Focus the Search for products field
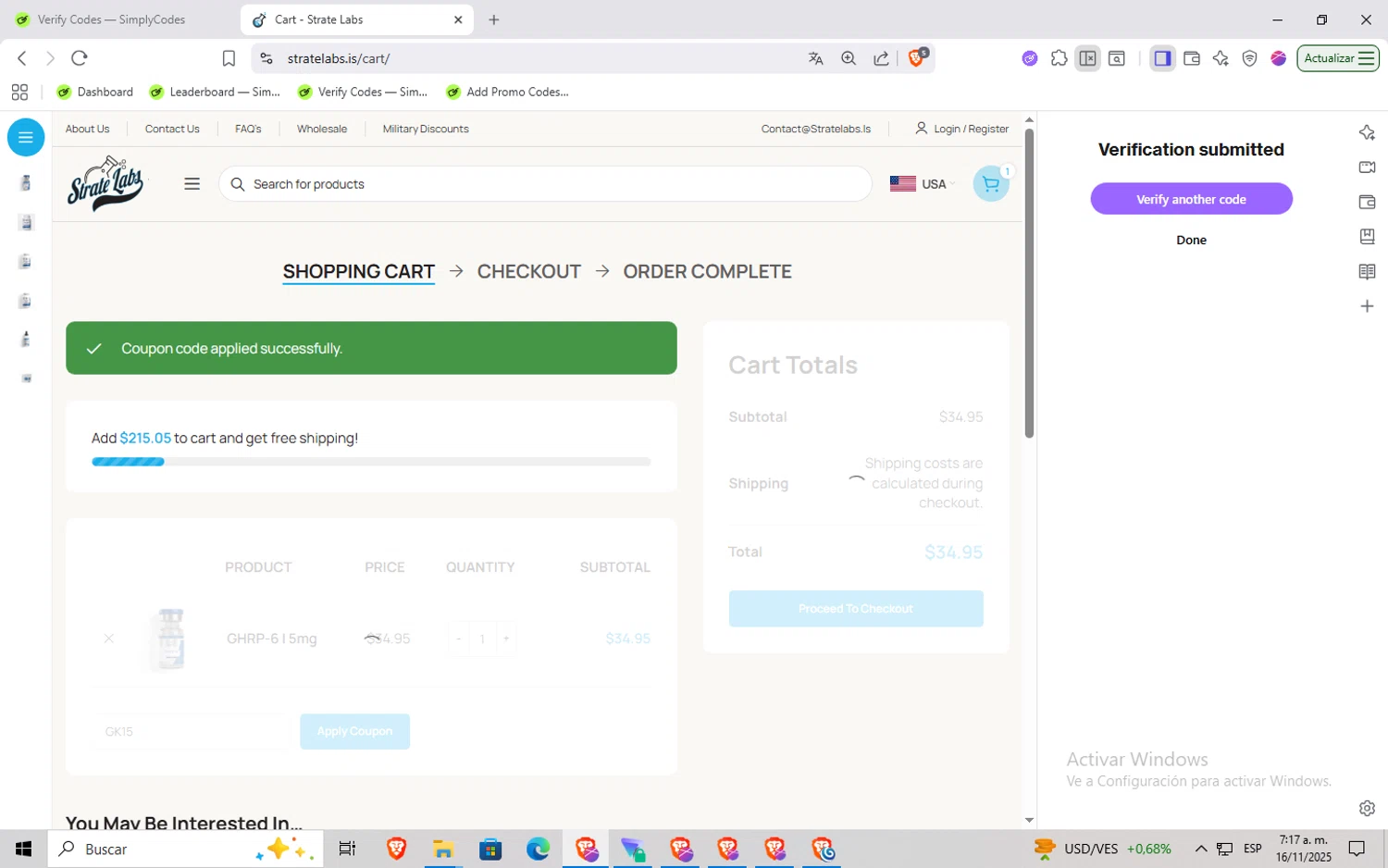 tap(545, 184)
